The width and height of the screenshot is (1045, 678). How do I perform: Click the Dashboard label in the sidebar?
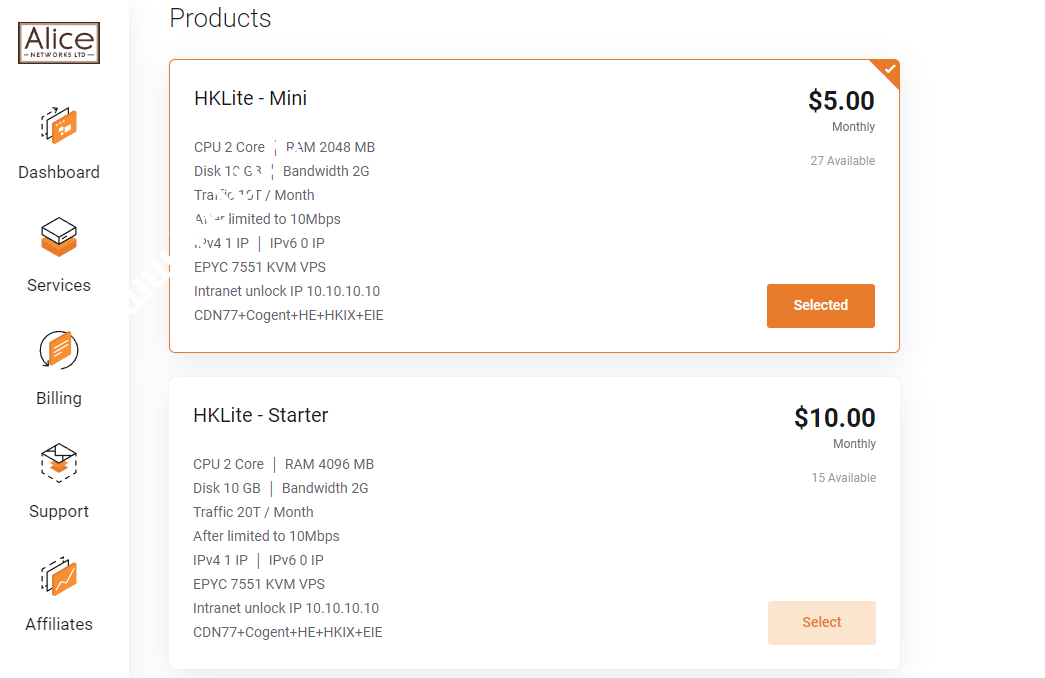tap(58, 171)
